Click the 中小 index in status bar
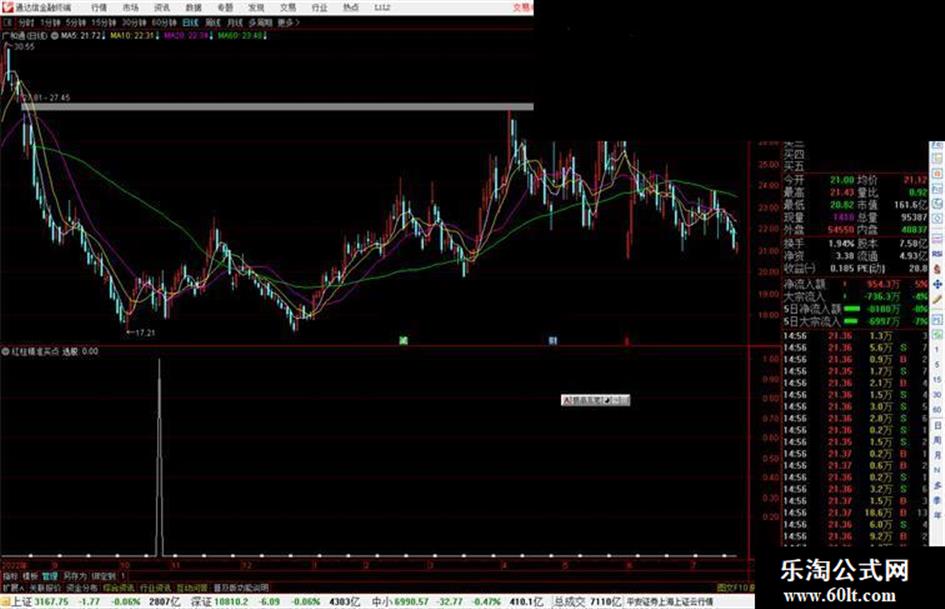Image resolution: width=945 pixels, height=609 pixels. pos(382,602)
